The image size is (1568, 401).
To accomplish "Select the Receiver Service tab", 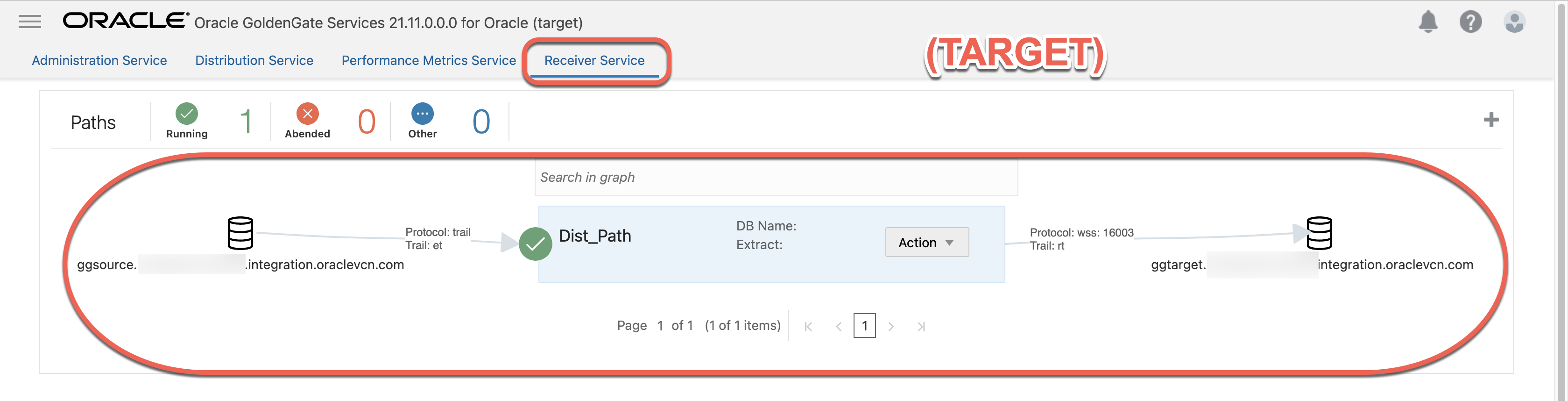I will 594,60.
